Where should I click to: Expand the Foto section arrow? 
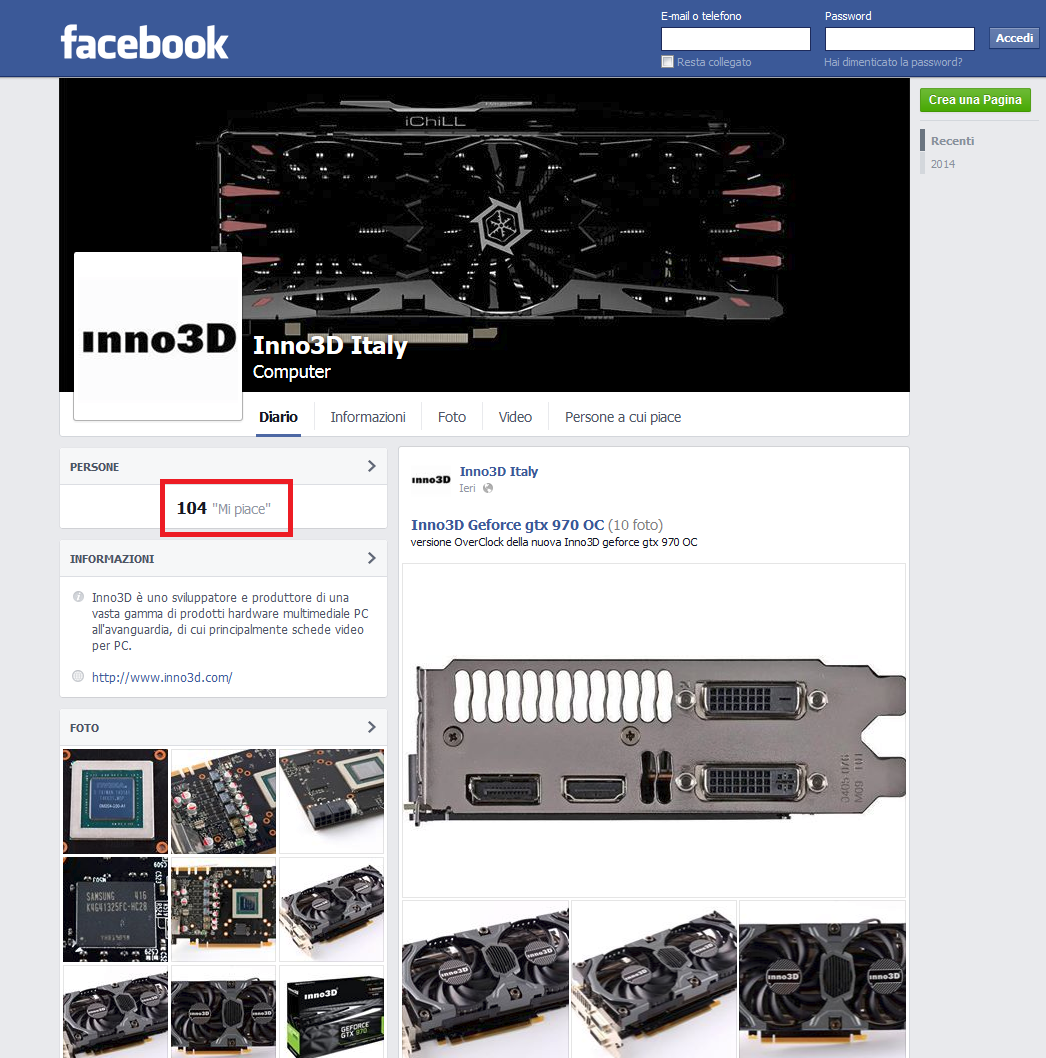(371, 727)
